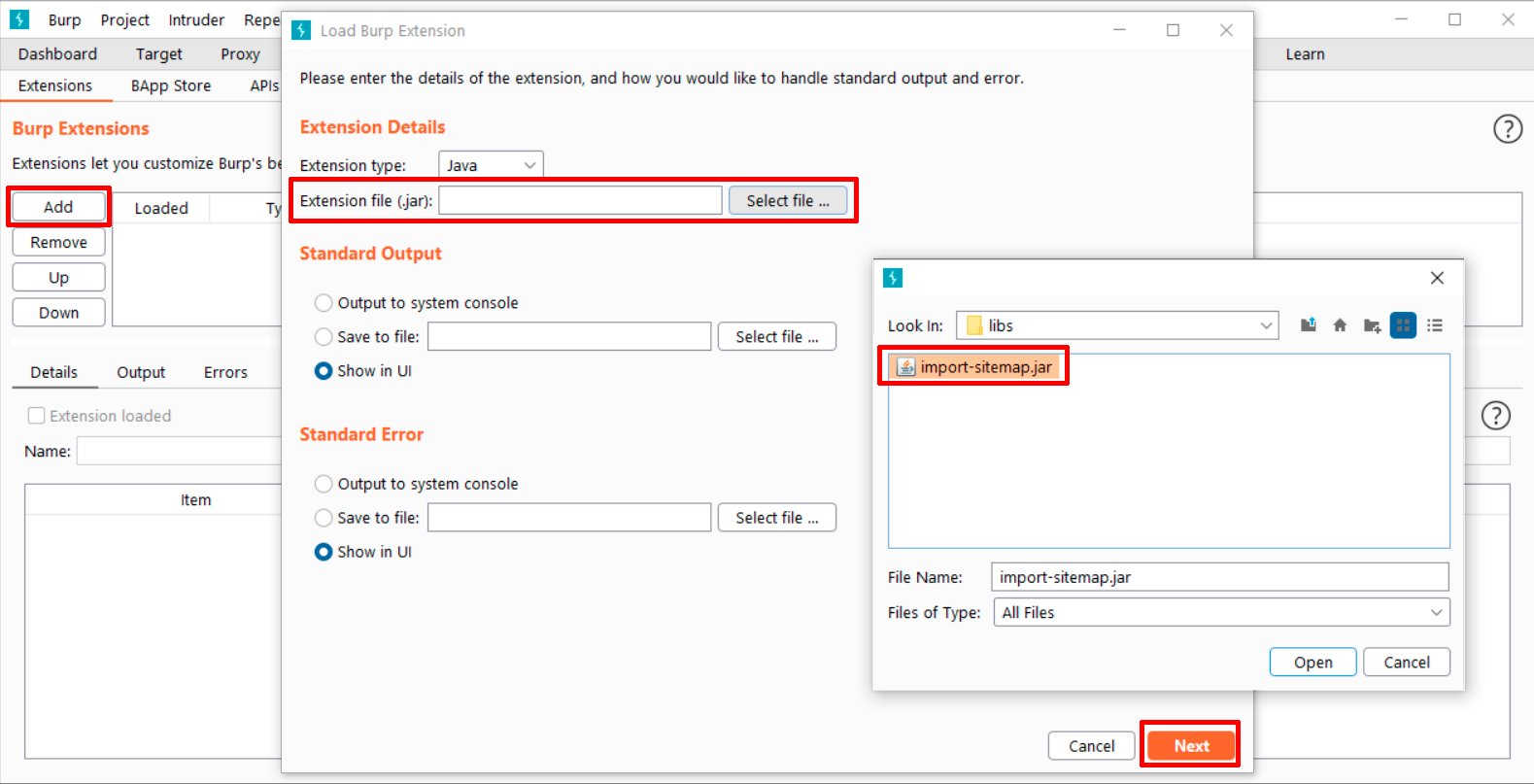Click the Extension file (.jar) text field
Image resolution: width=1534 pixels, height=784 pixels.
[x=580, y=201]
